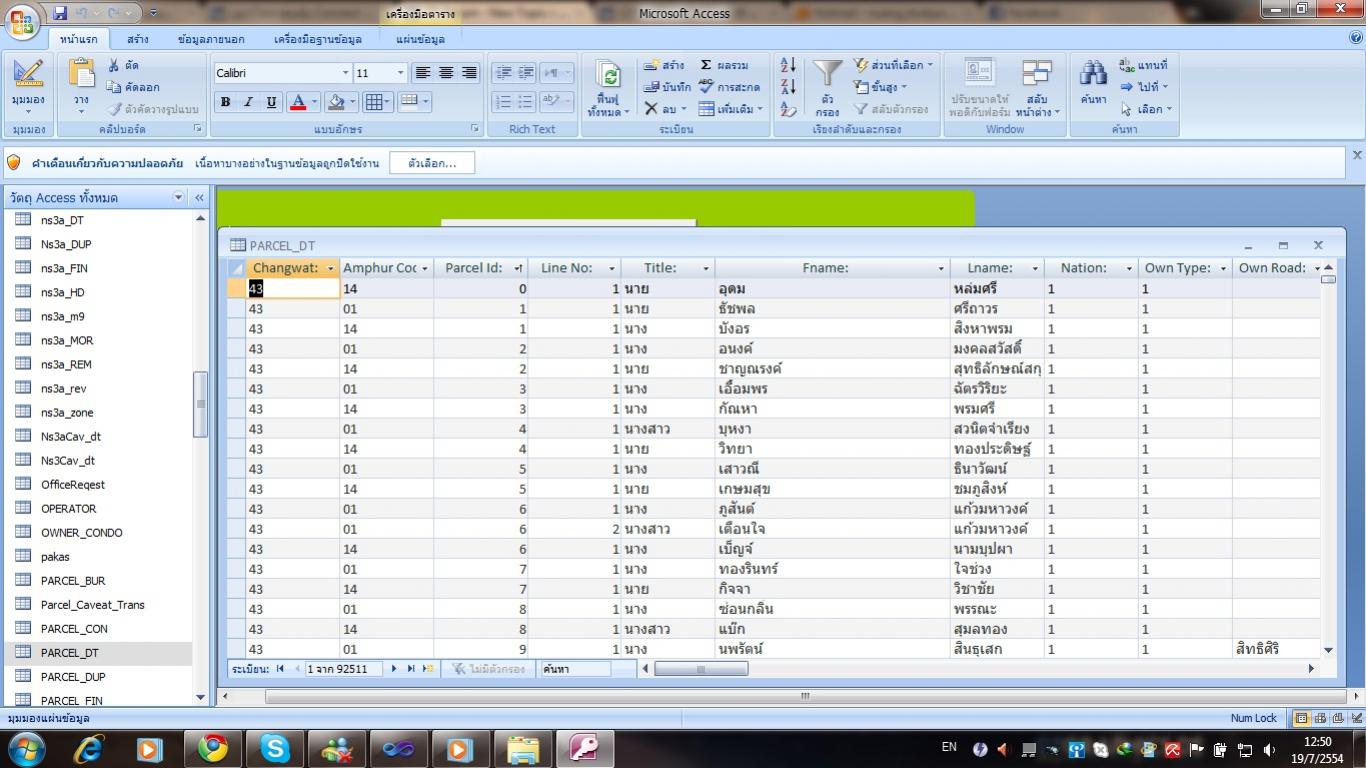Open Selection (ส่วนที่เลือก) filter dropdown

[x=893, y=65]
